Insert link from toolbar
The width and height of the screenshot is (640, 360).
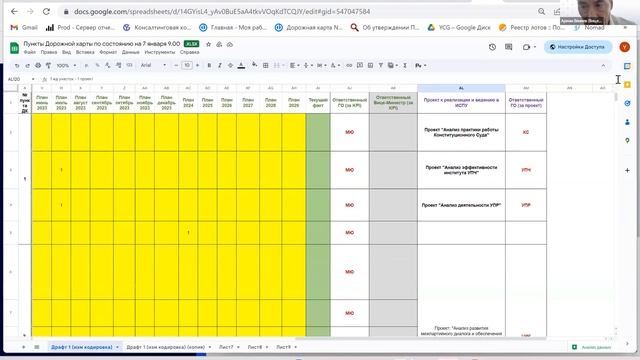point(349,65)
